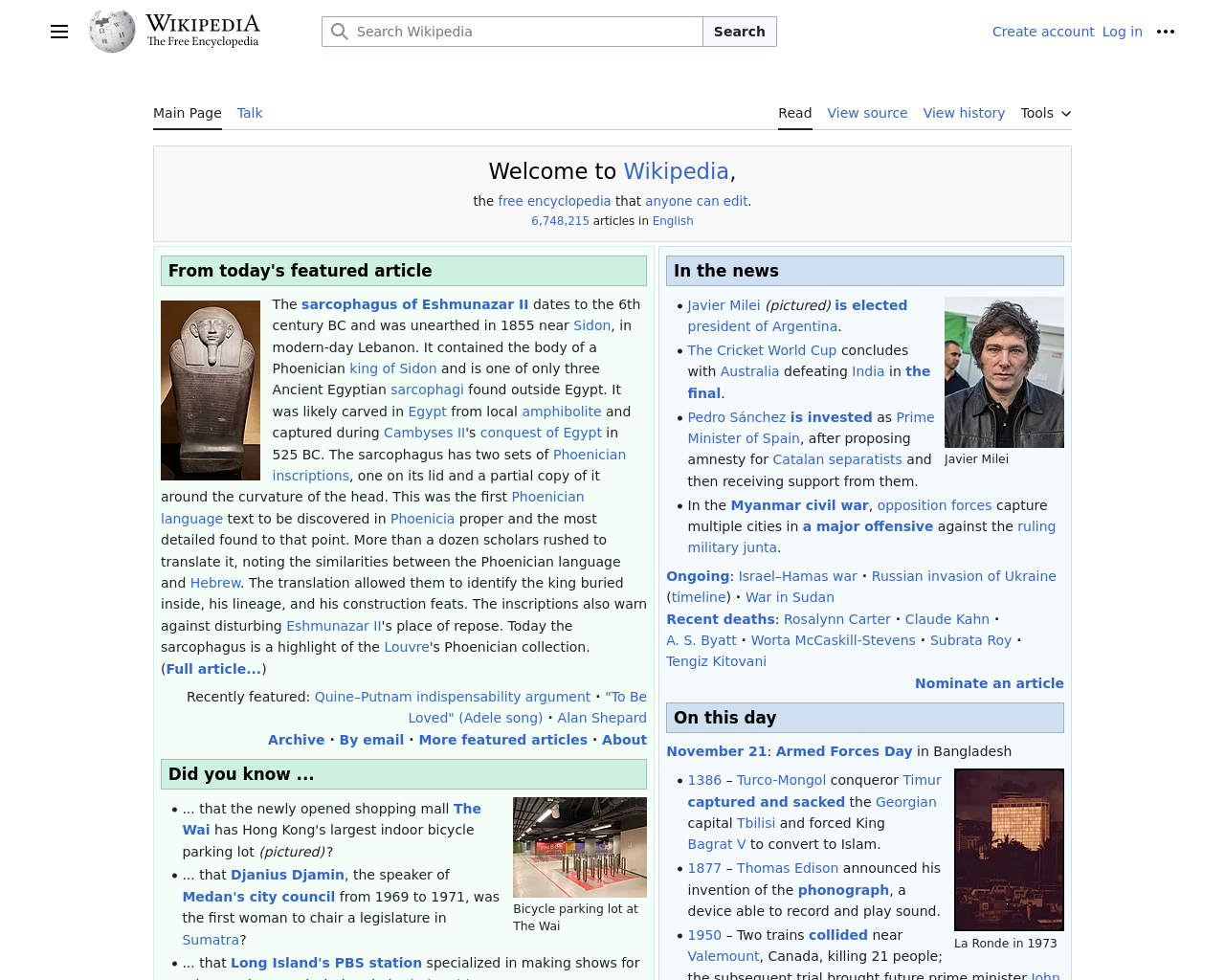1225x980 pixels.
Task: Open the Myanmar civil war link
Action: coord(800,505)
